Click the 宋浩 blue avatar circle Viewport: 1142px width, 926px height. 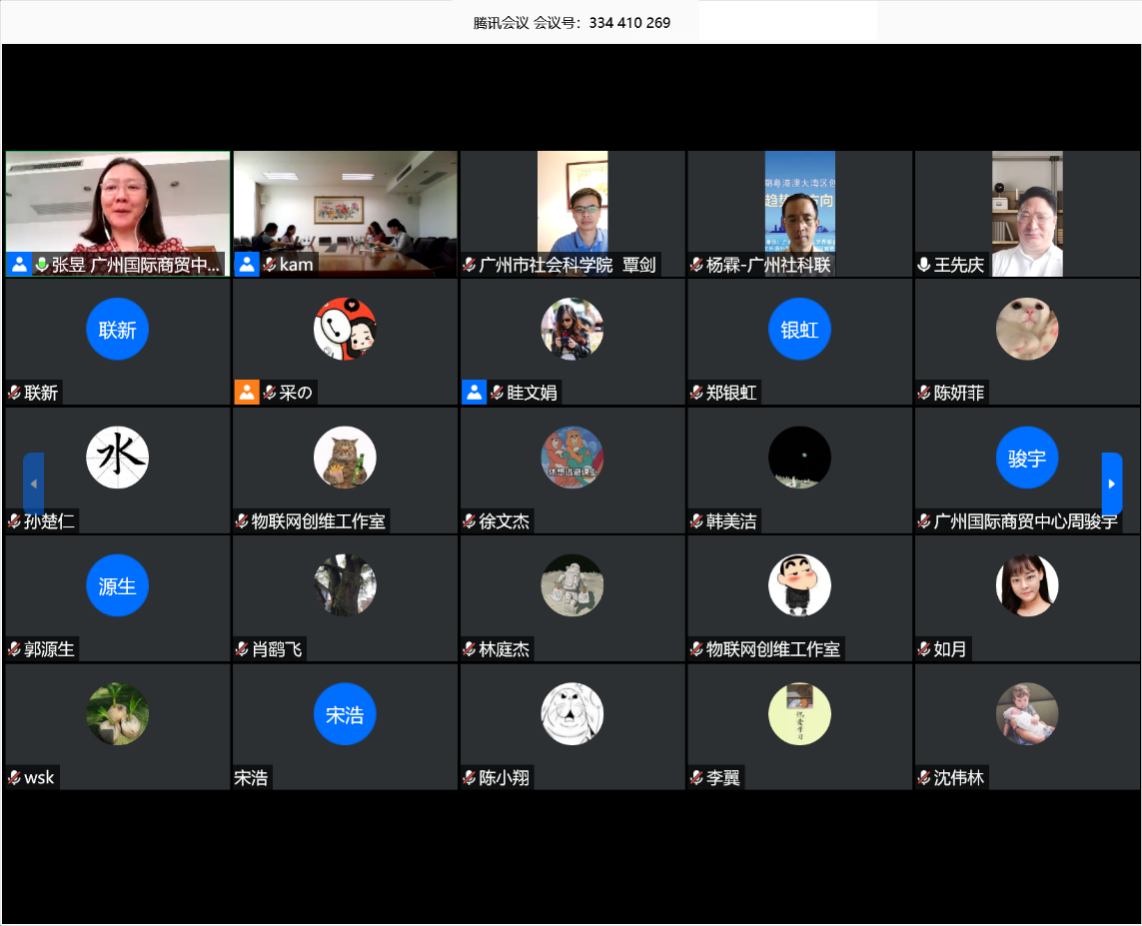344,713
